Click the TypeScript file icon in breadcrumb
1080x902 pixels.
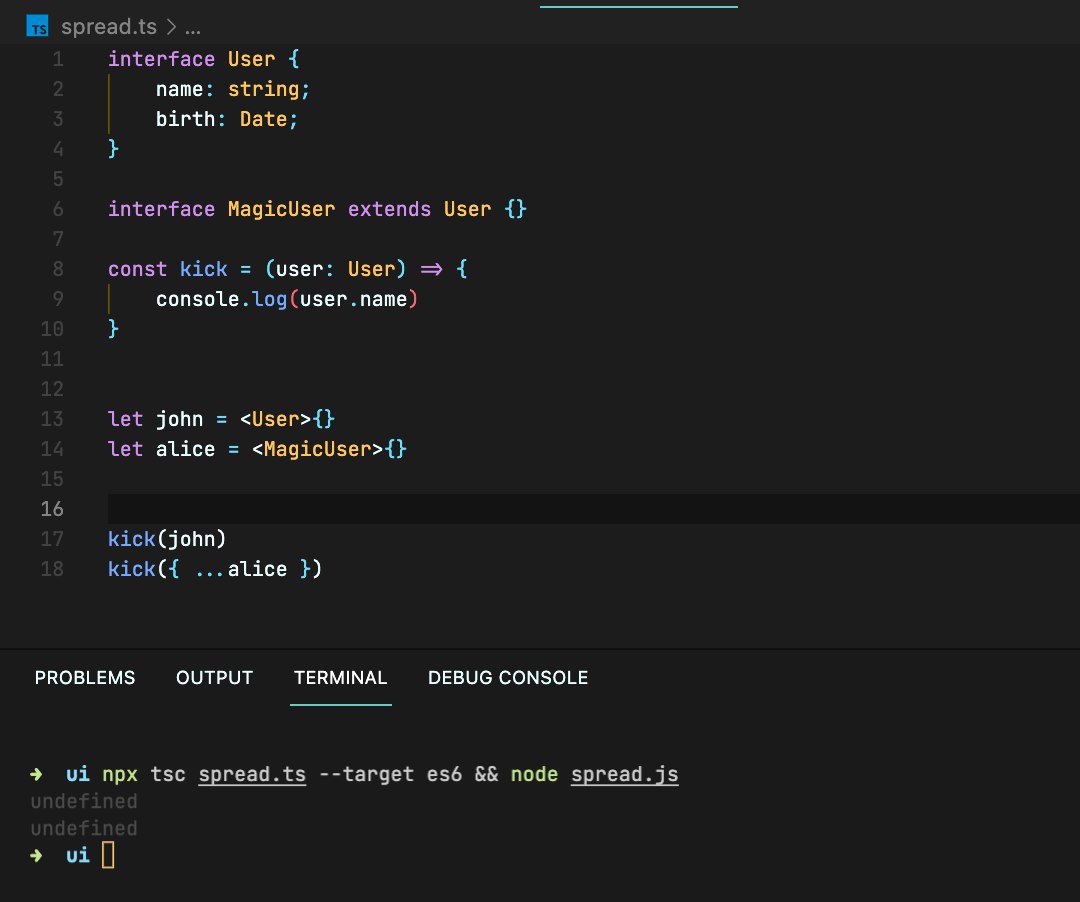(x=37, y=26)
